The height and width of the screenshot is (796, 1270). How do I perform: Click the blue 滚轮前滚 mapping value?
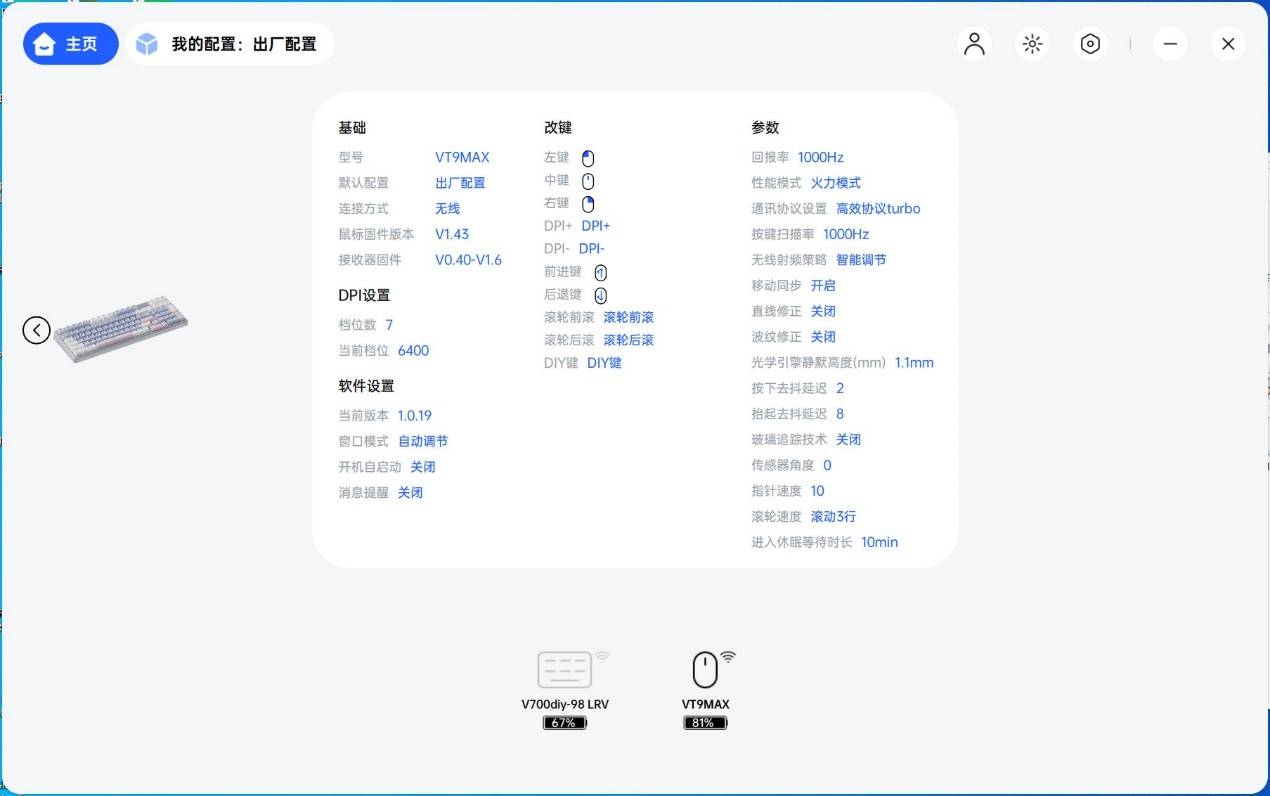[628, 317]
